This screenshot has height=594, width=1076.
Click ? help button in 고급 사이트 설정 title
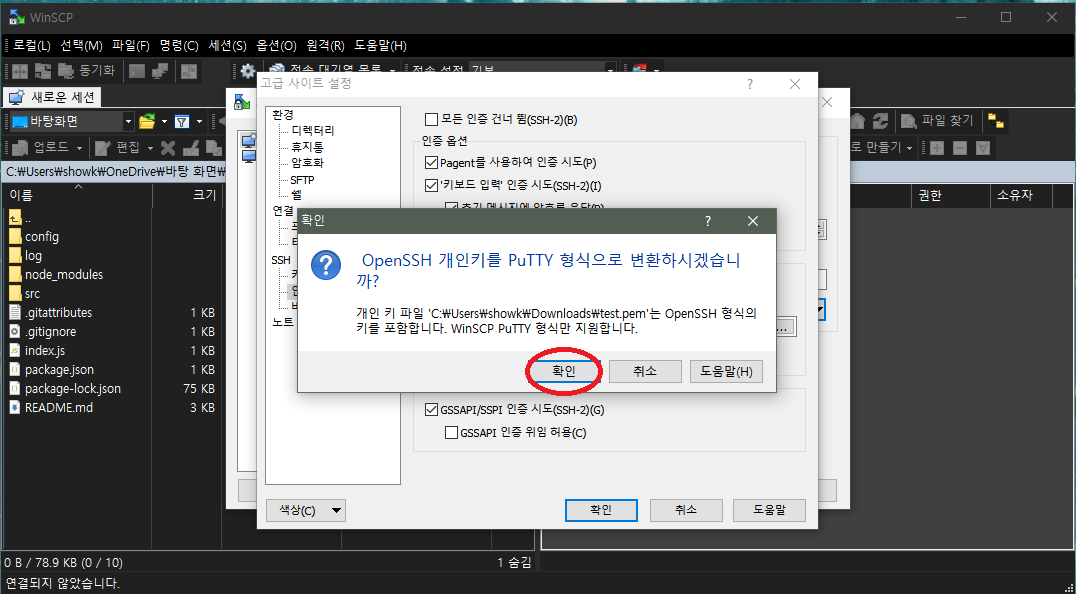tap(749, 84)
